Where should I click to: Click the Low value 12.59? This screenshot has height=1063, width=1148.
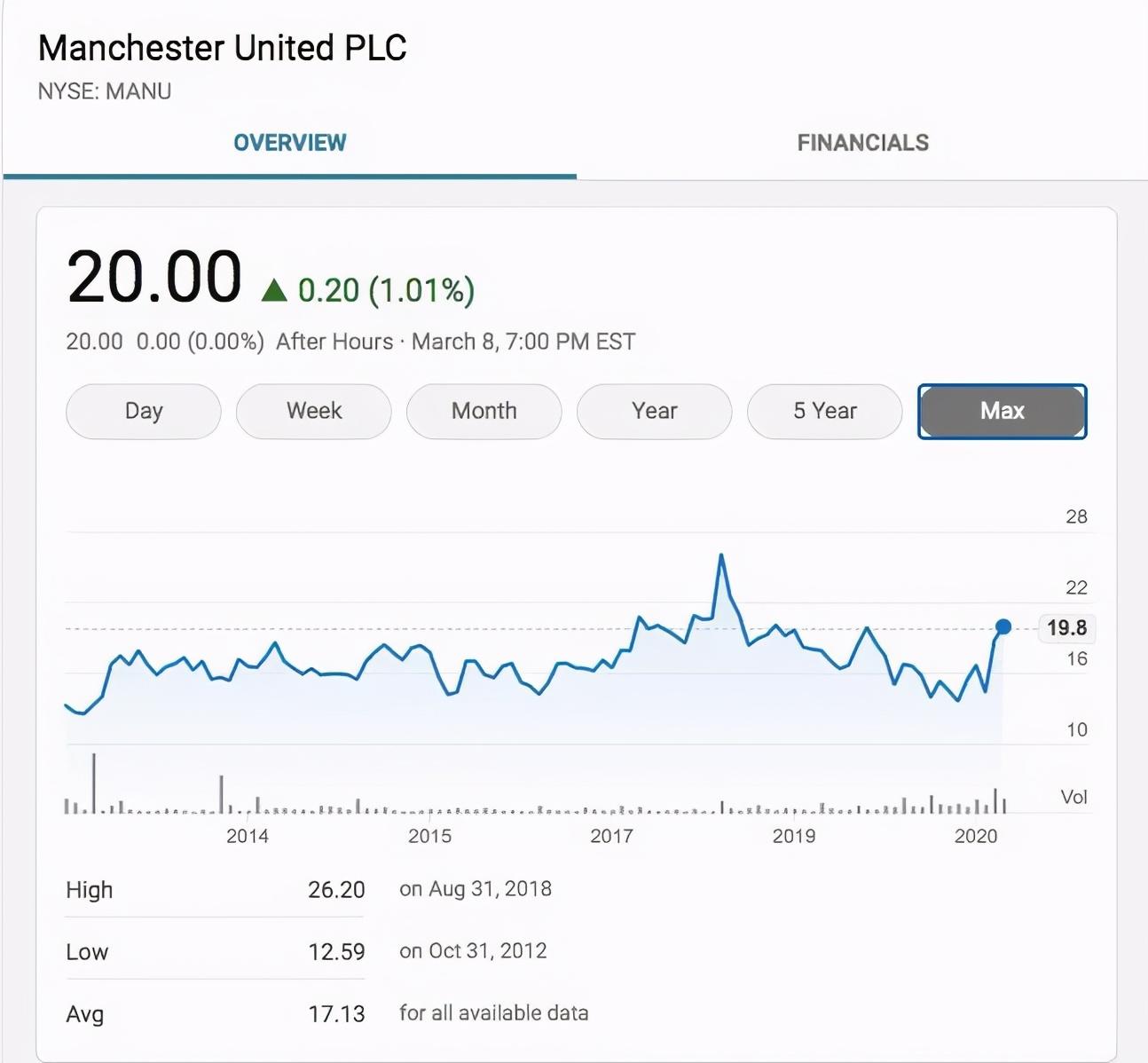point(336,951)
